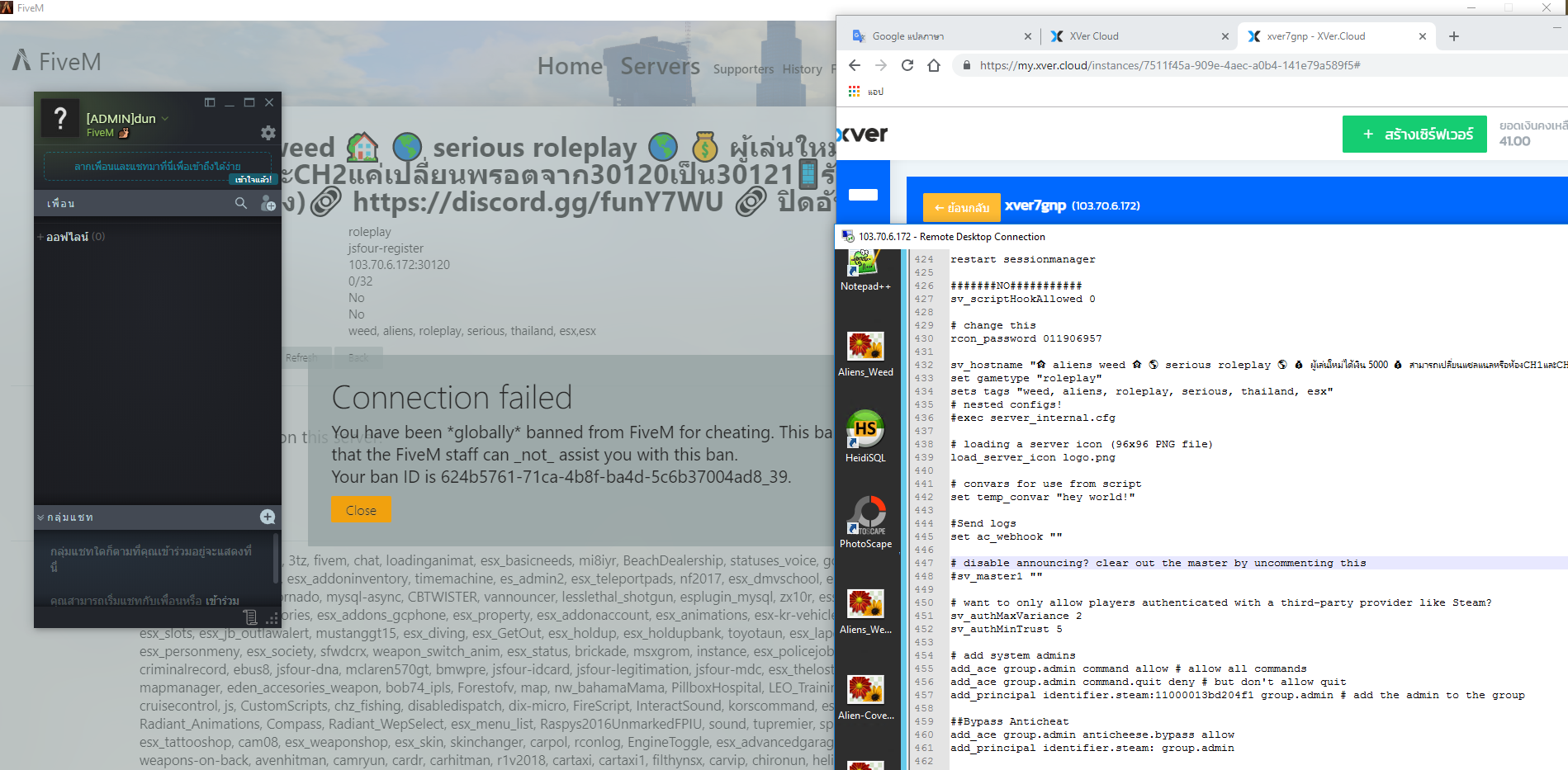Dismiss the tip with 'เข้าใจแล้ว!' button

[253, 179]
